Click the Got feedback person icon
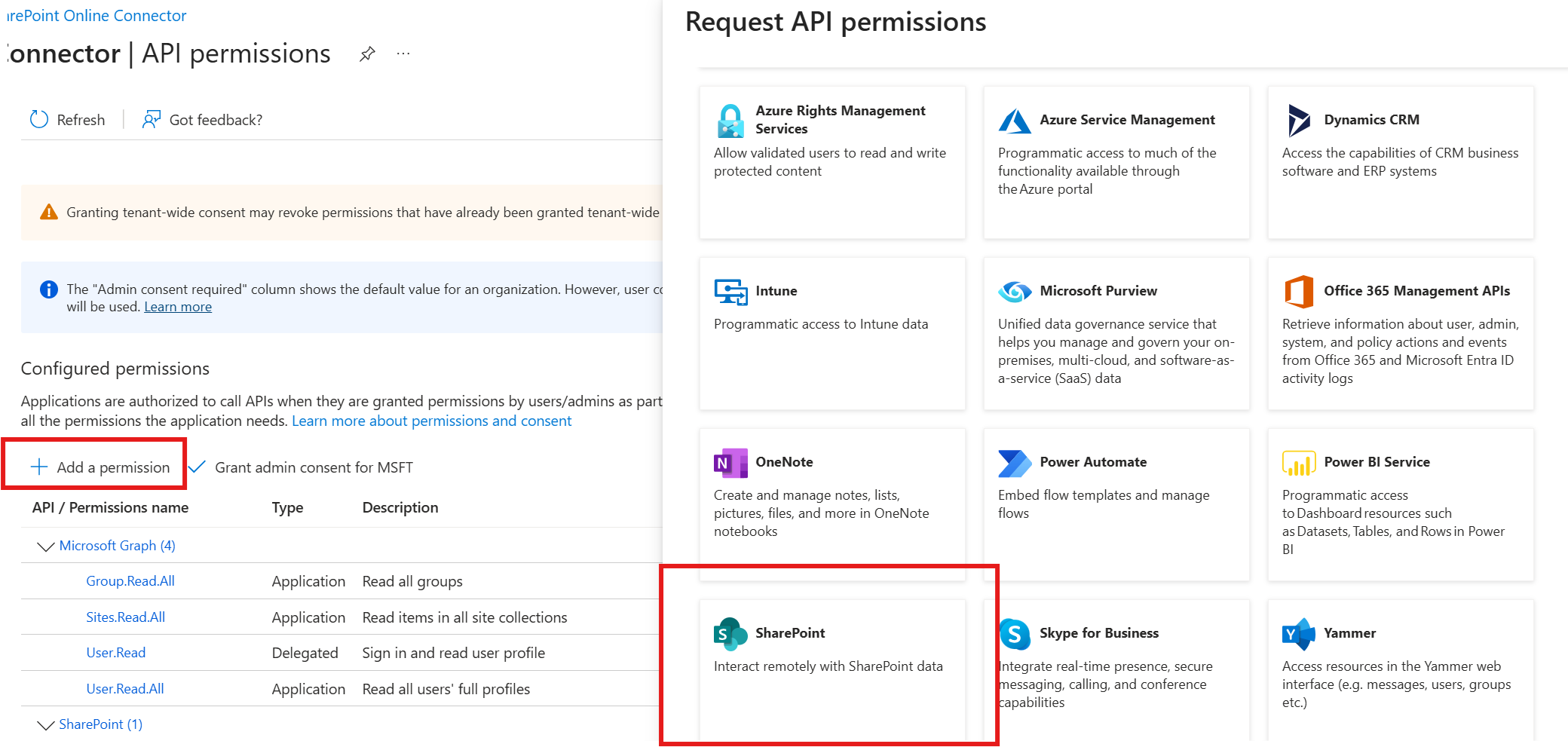The image size is (1568, 747). [x=152, y=119]
